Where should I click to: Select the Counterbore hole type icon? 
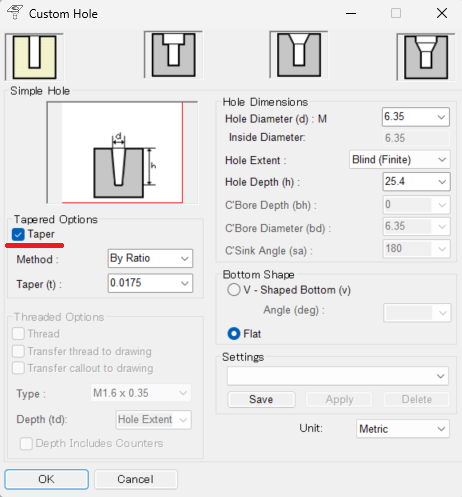(173, 55)
